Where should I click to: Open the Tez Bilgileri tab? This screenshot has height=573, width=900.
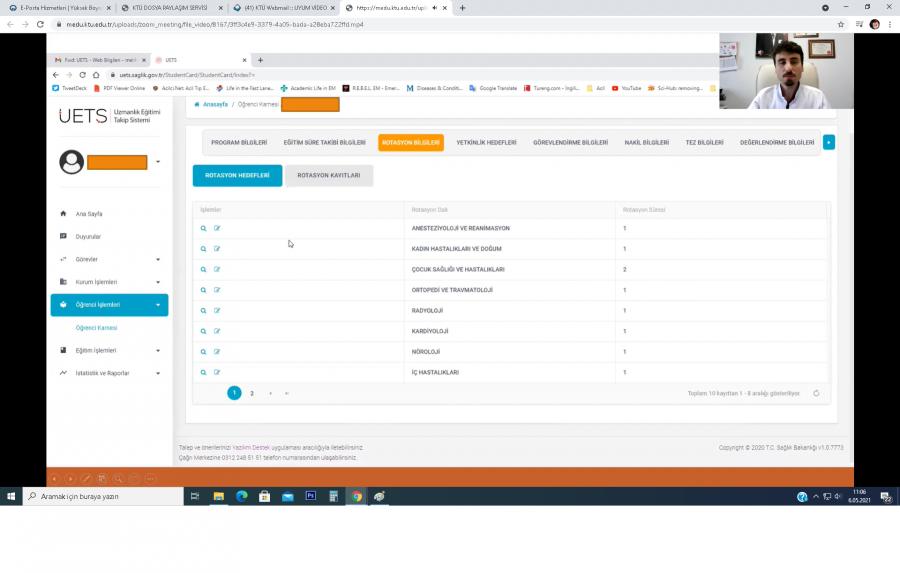tap(704, 143)
